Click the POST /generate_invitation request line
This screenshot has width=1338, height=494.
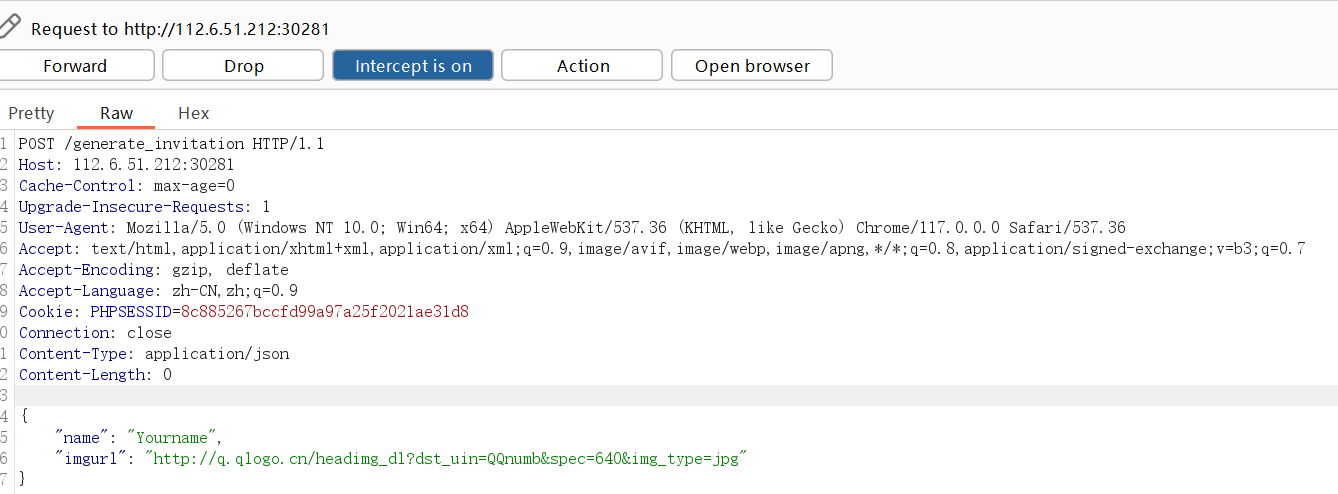tap(170, 144)
